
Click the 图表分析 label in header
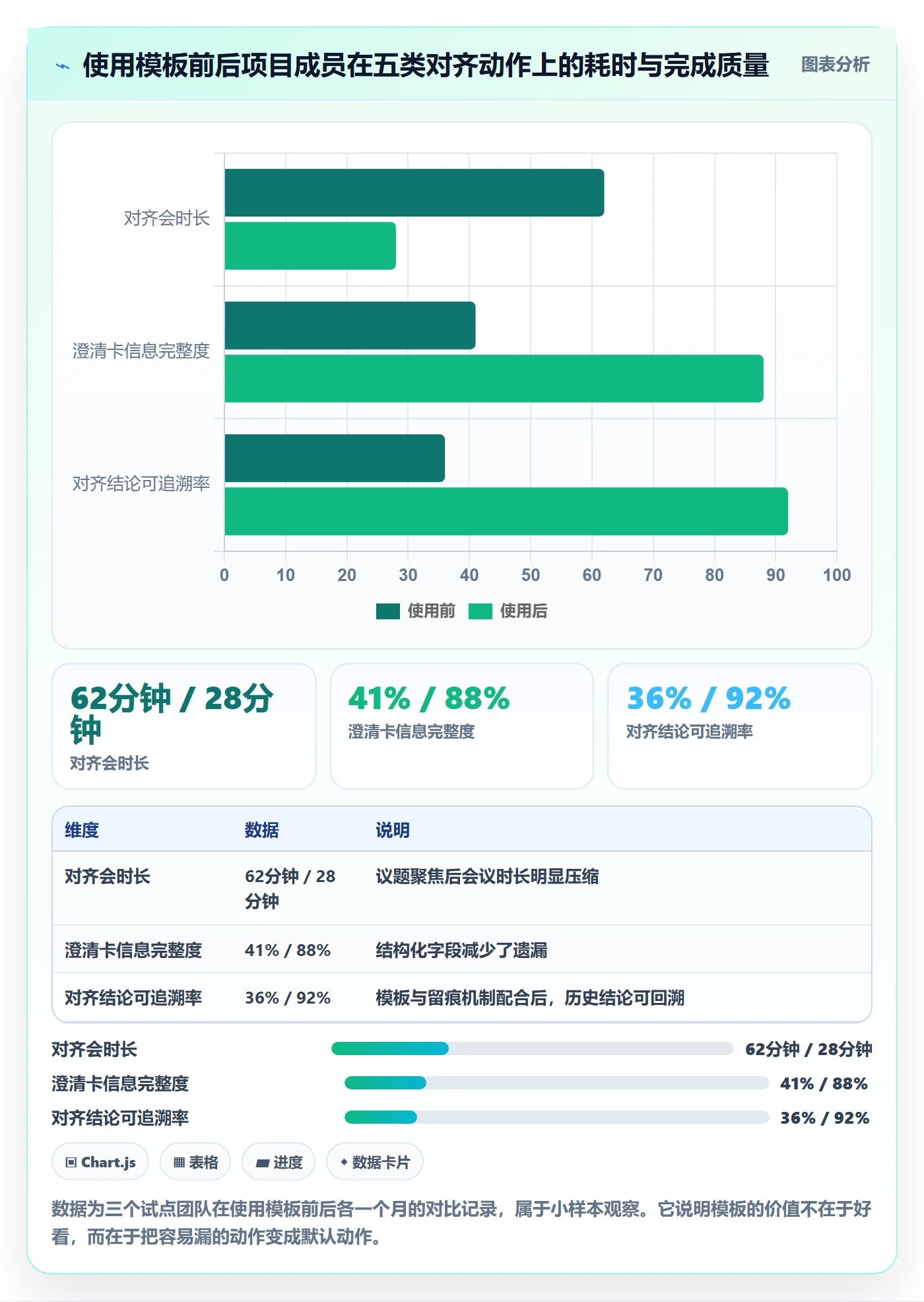click(835, 65)
